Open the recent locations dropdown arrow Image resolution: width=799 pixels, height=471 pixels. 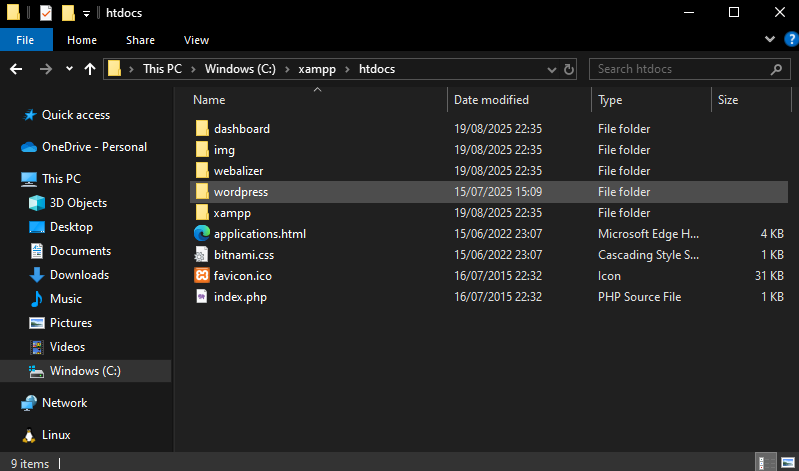[69, 69]
